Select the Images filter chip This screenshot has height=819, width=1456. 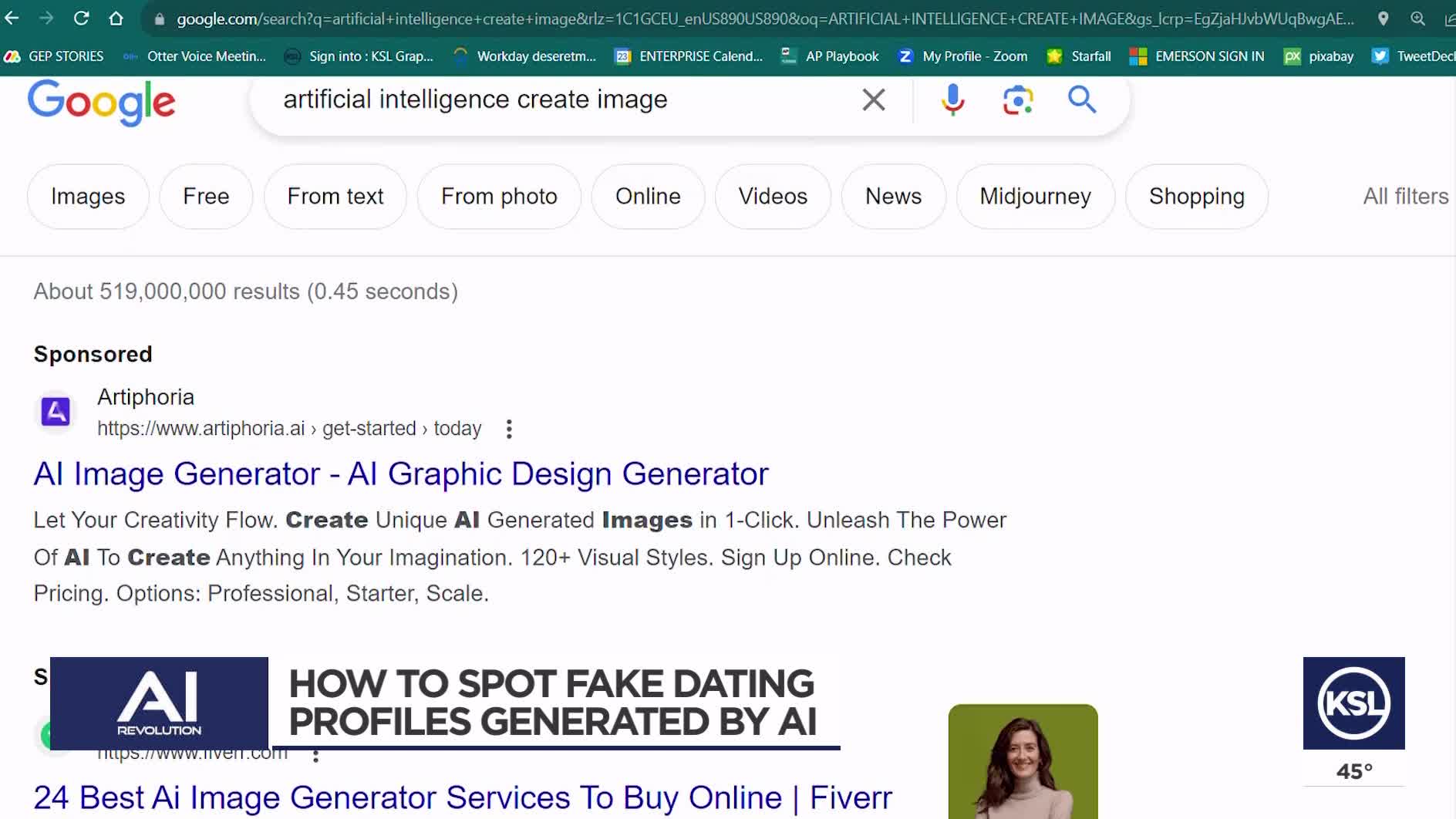[x=88, y=196]
